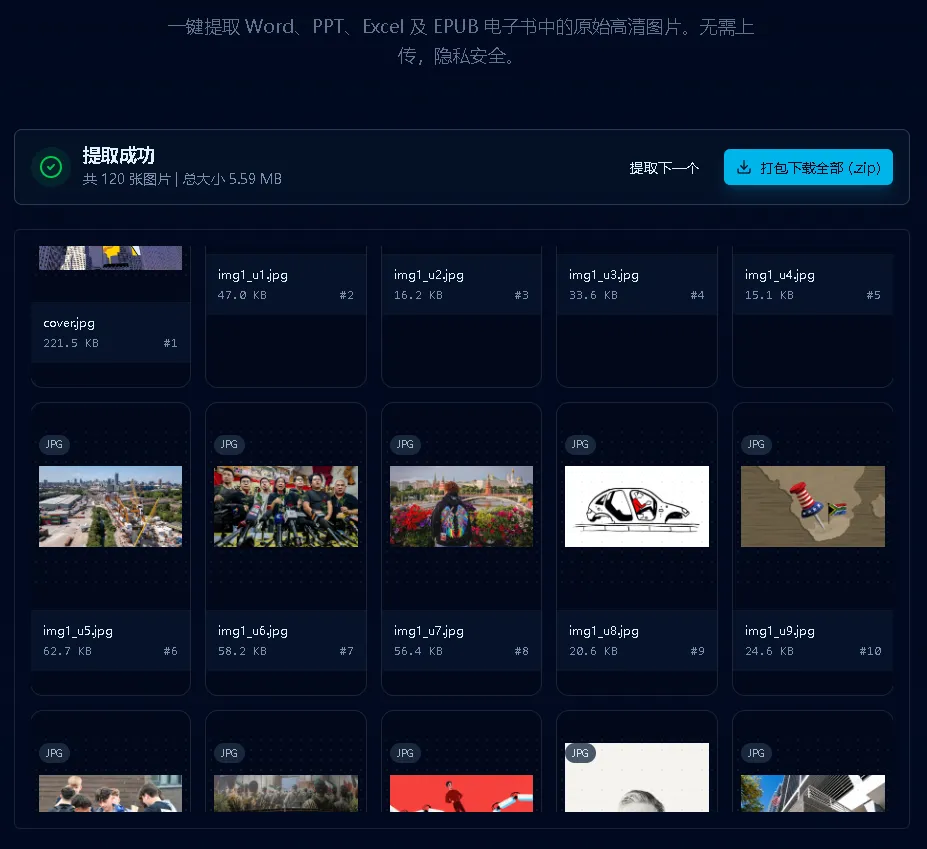Click the 20.6 KB size label
The image size is (927, 849).
pyautogui.click(x=593, y=651)
